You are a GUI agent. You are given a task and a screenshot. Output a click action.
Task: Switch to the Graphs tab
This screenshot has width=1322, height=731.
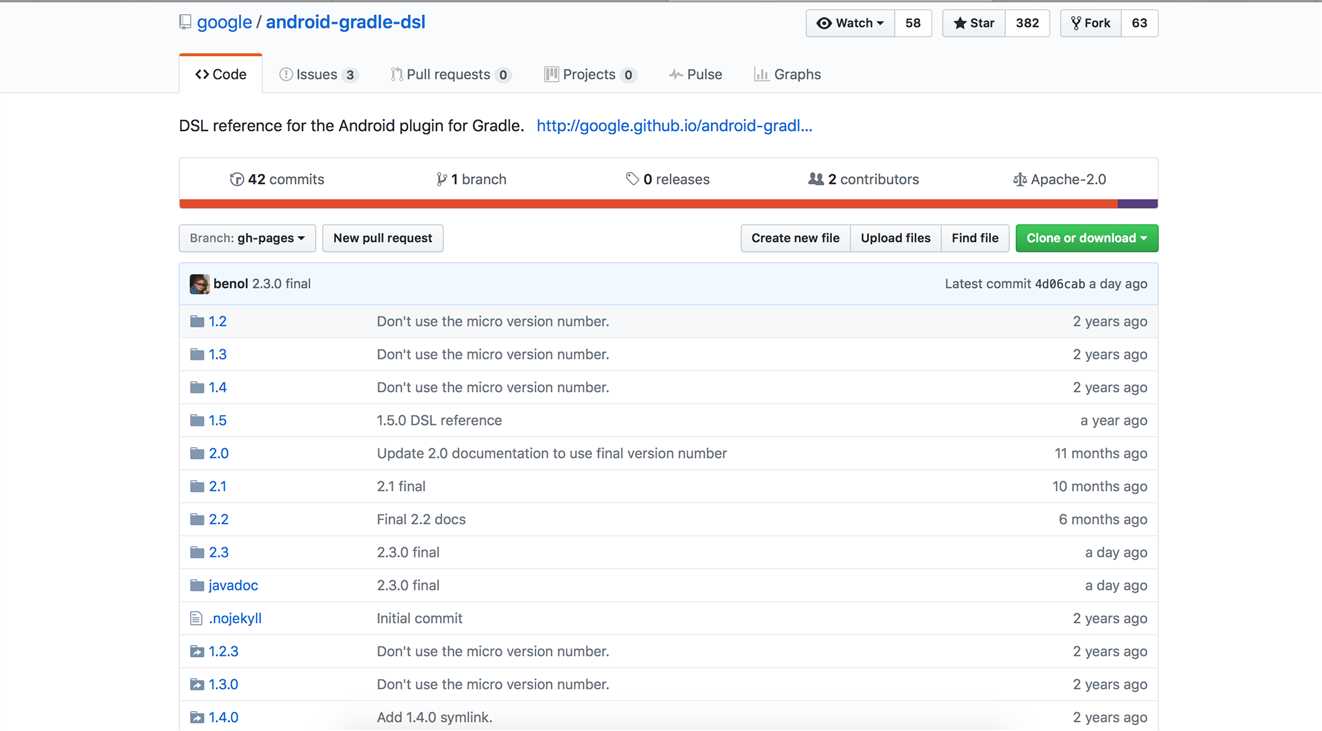(787, 74)
